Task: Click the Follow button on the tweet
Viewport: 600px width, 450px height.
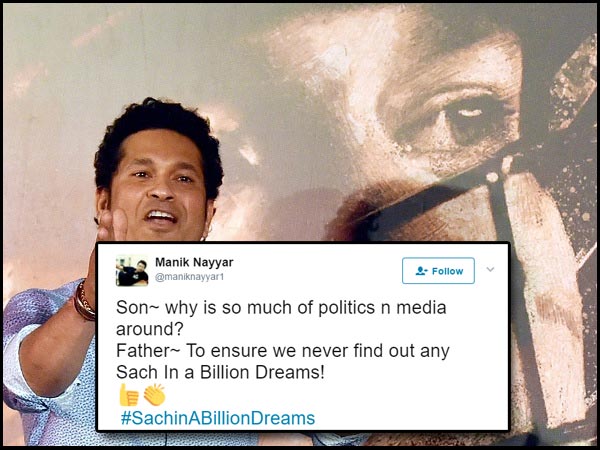Action: [x=438, y=271]
